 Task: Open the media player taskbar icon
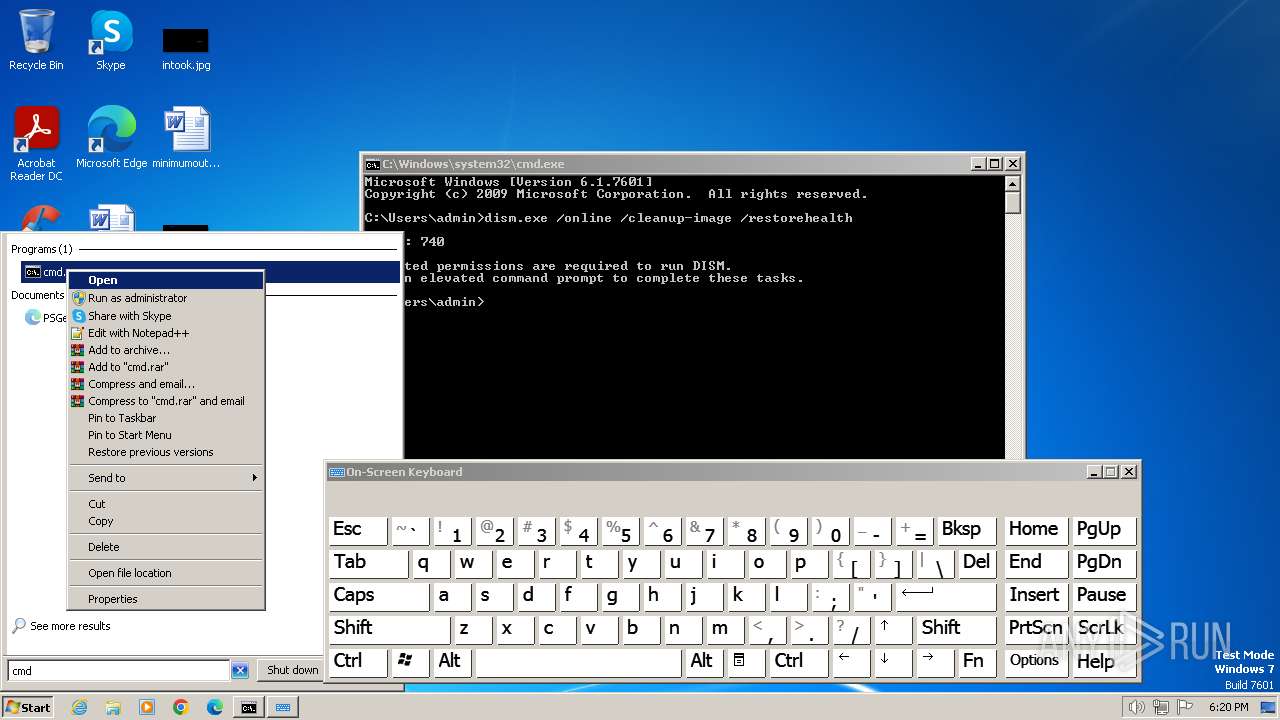pos(147,707)
